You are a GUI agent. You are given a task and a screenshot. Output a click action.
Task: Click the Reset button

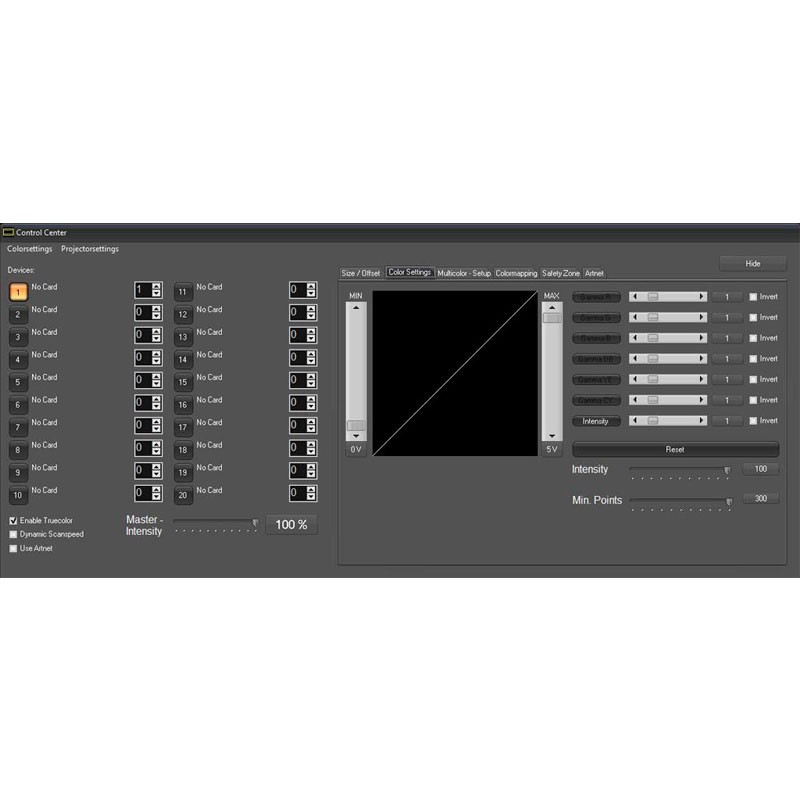tap(676, 449)
